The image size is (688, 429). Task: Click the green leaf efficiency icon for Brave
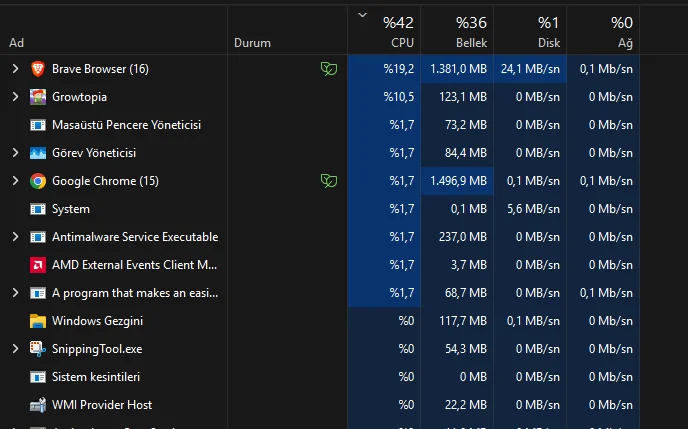[328, 69]
